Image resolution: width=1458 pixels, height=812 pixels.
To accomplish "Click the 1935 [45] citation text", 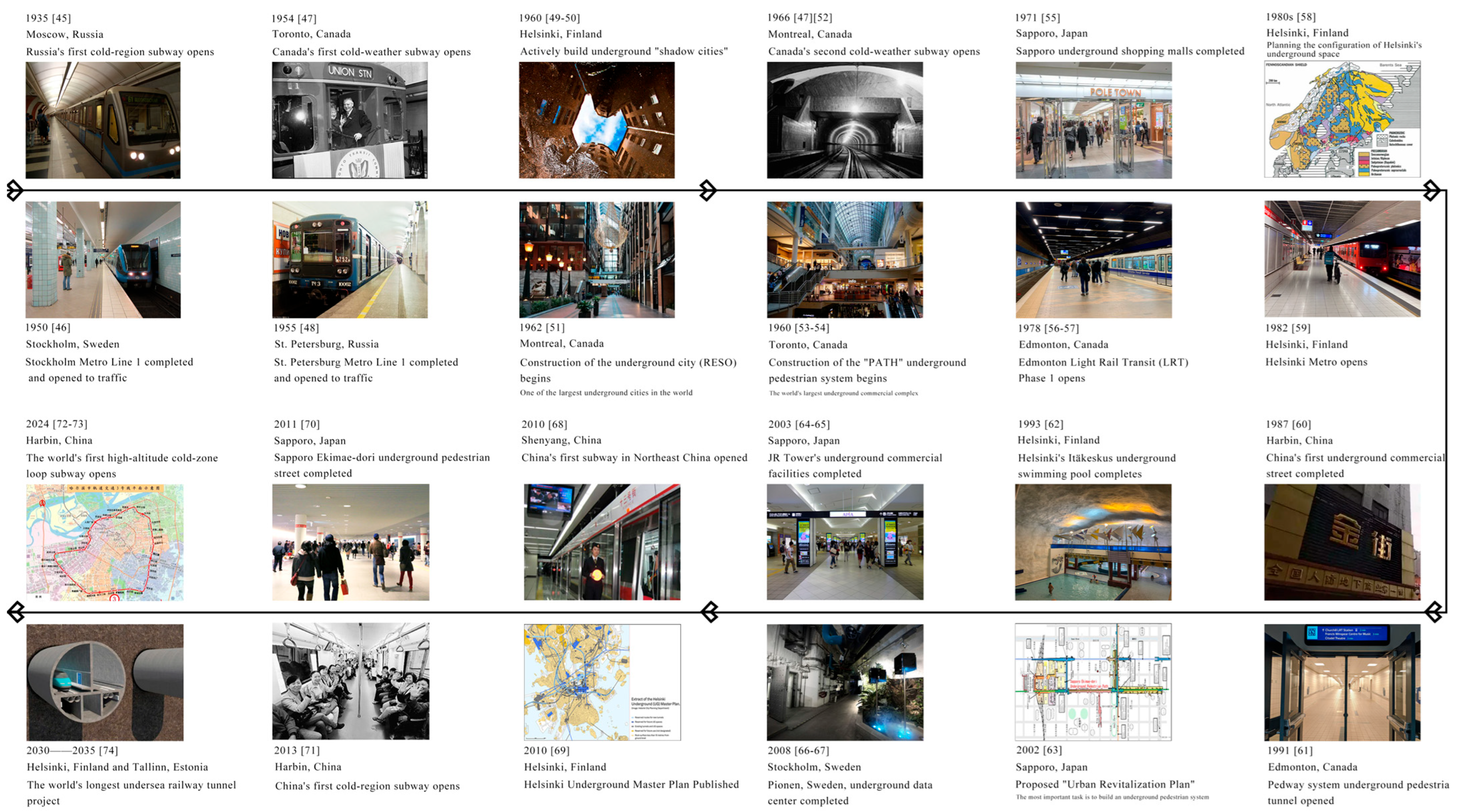I will (48, 18).
